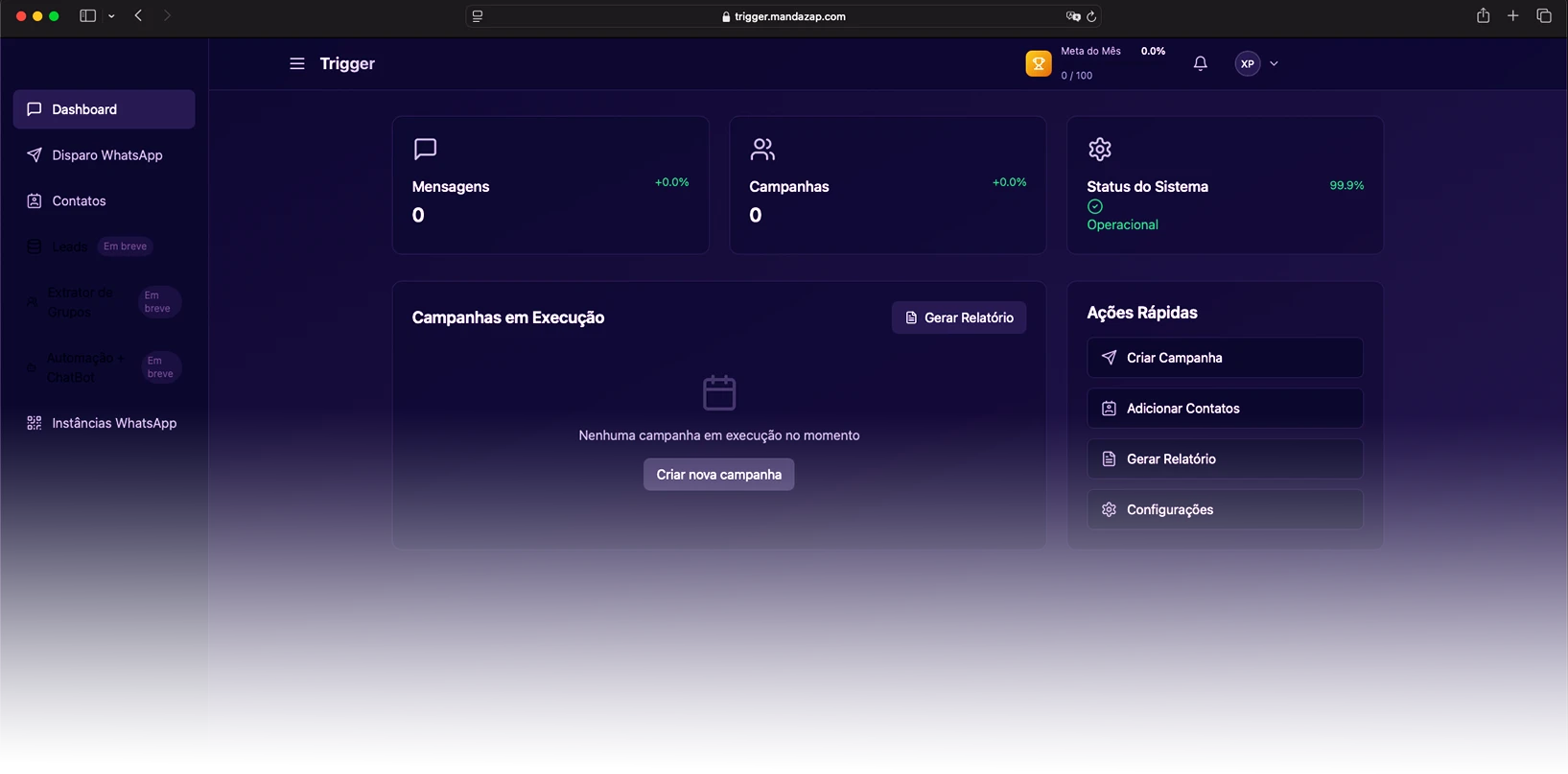Click Gerar Relatório in Campanhas em Execução header
The height and width of the screenshot is (774, 1568).
958,317
